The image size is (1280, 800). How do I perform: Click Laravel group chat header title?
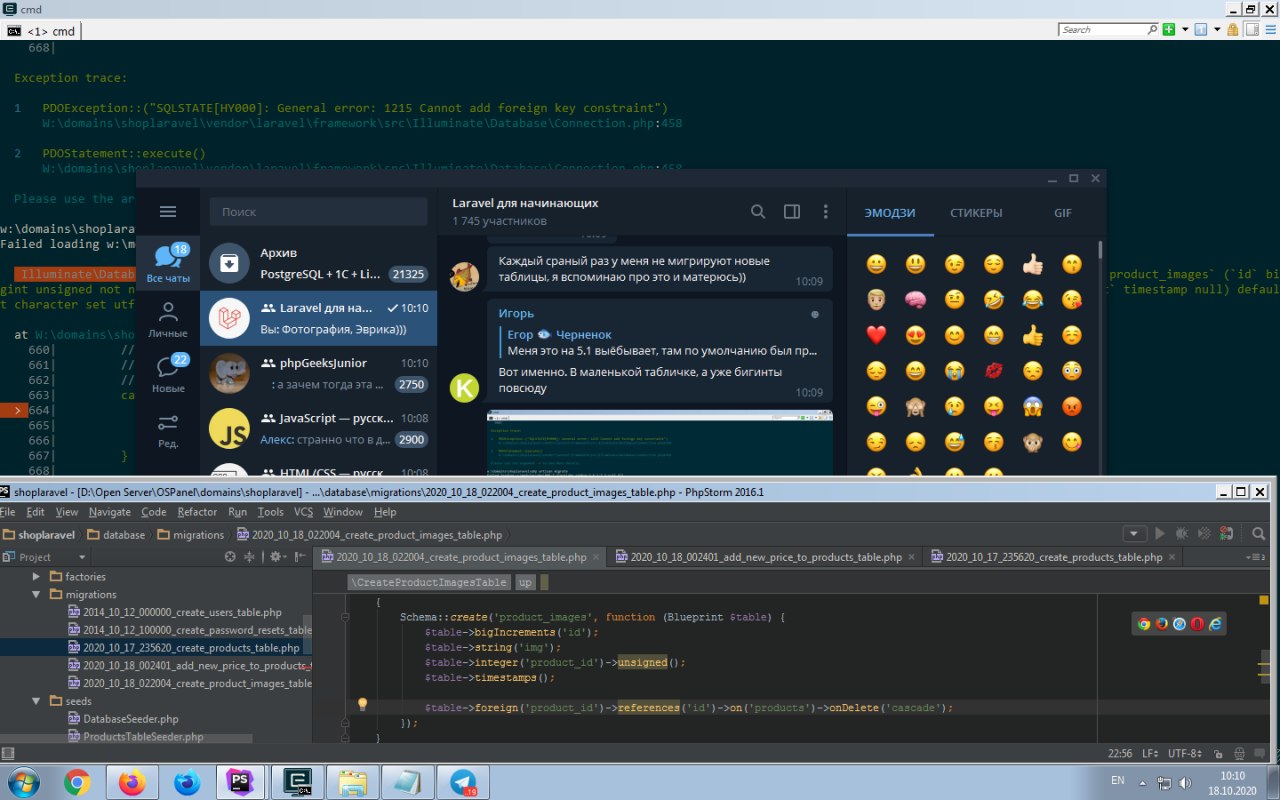pyautogui.click(x=525, y=202)
